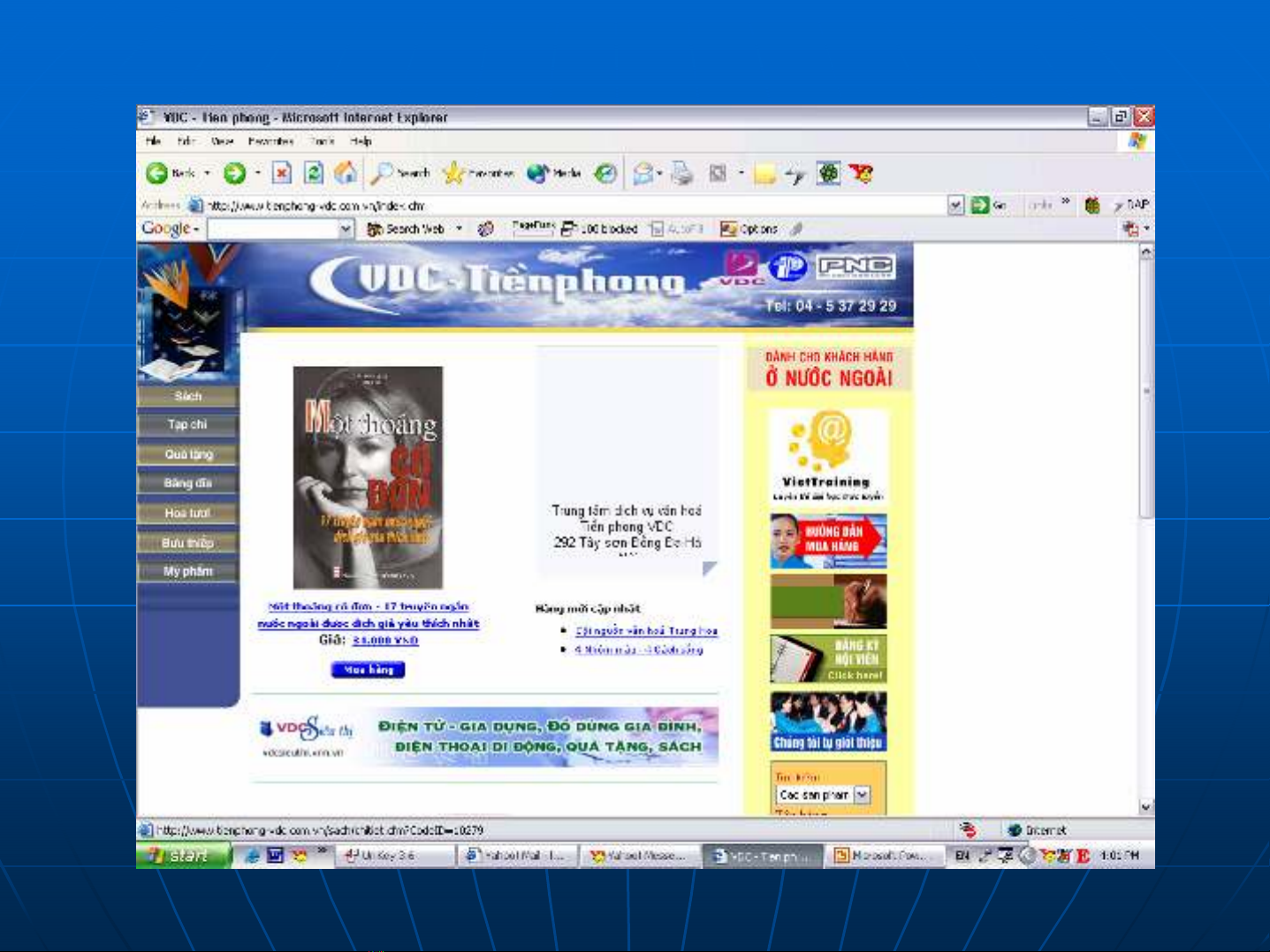
Task: Open the Mail icon in the toolbar
Action: tap(643, 173)
